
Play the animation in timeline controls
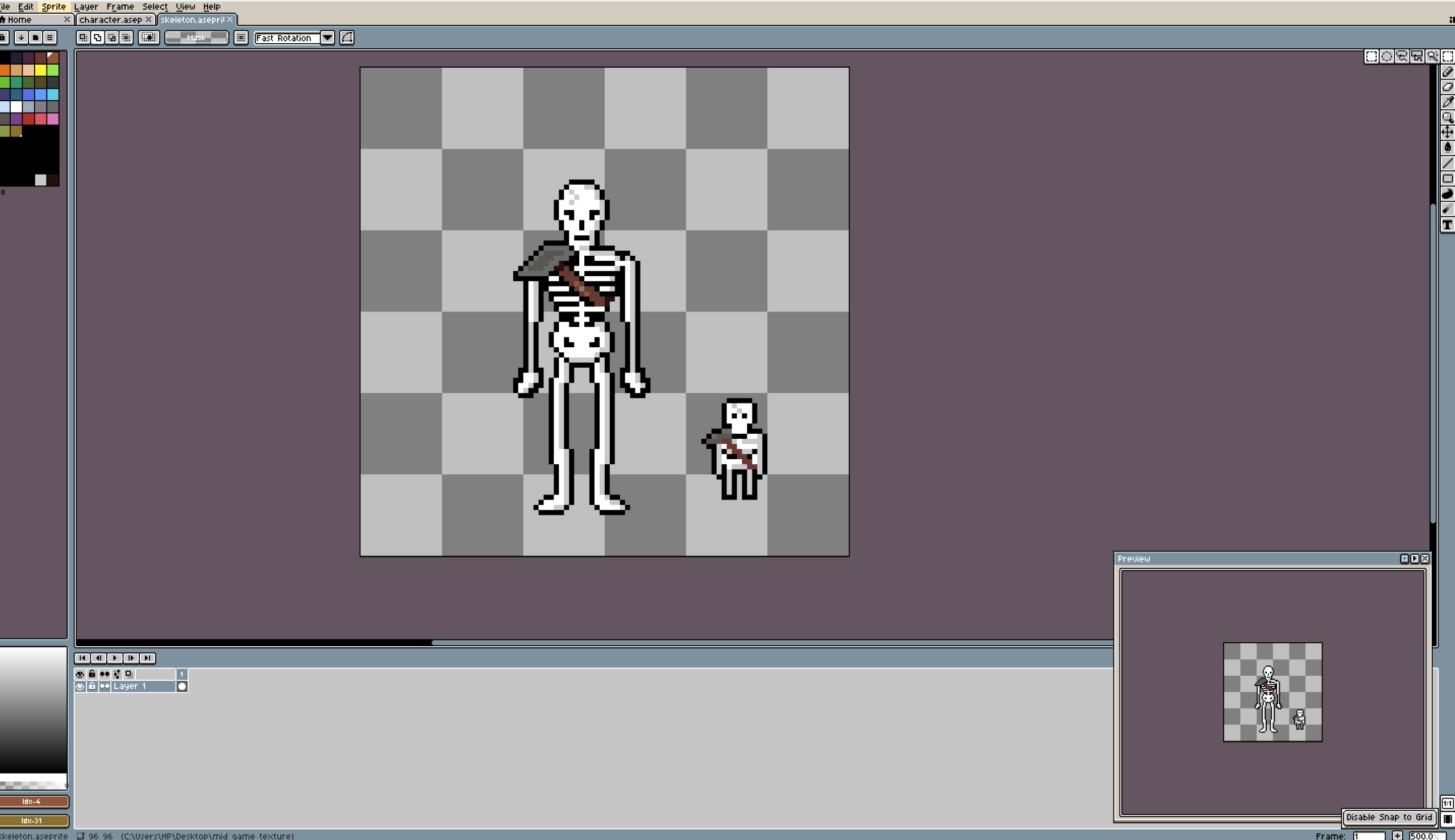coord(115,658)
